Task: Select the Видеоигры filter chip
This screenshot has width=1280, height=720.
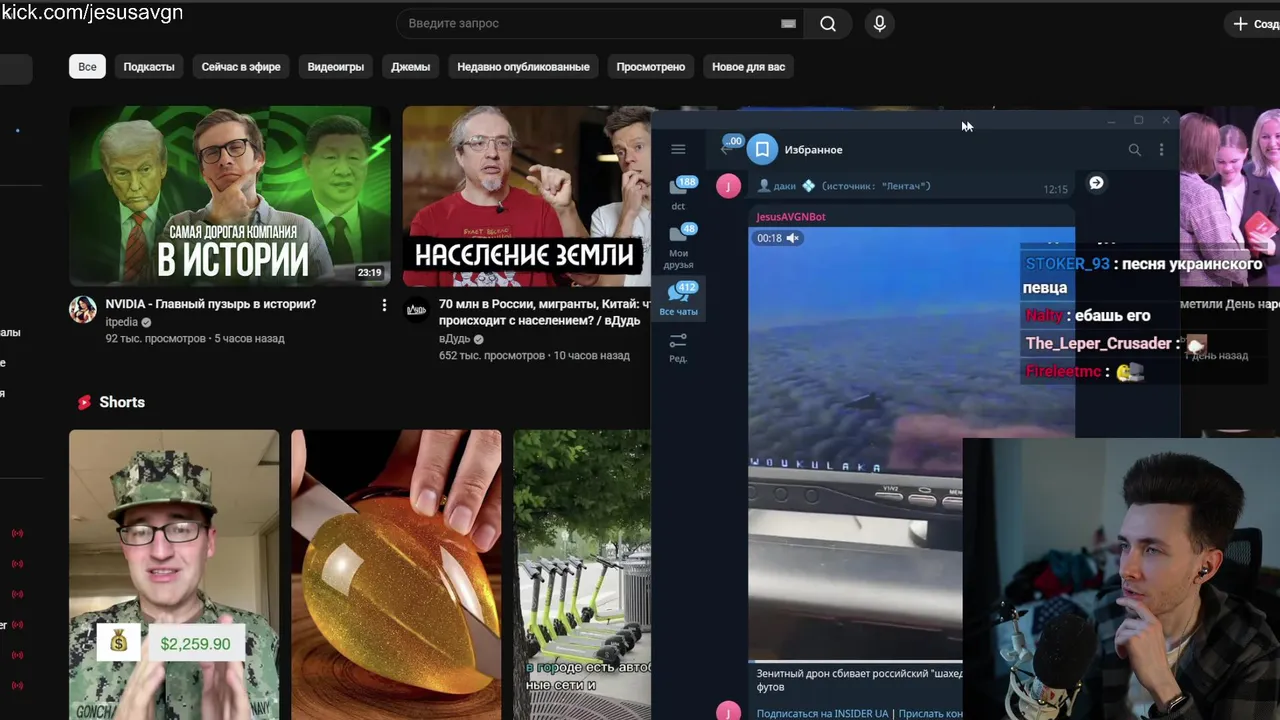Action: coord(336,67)
